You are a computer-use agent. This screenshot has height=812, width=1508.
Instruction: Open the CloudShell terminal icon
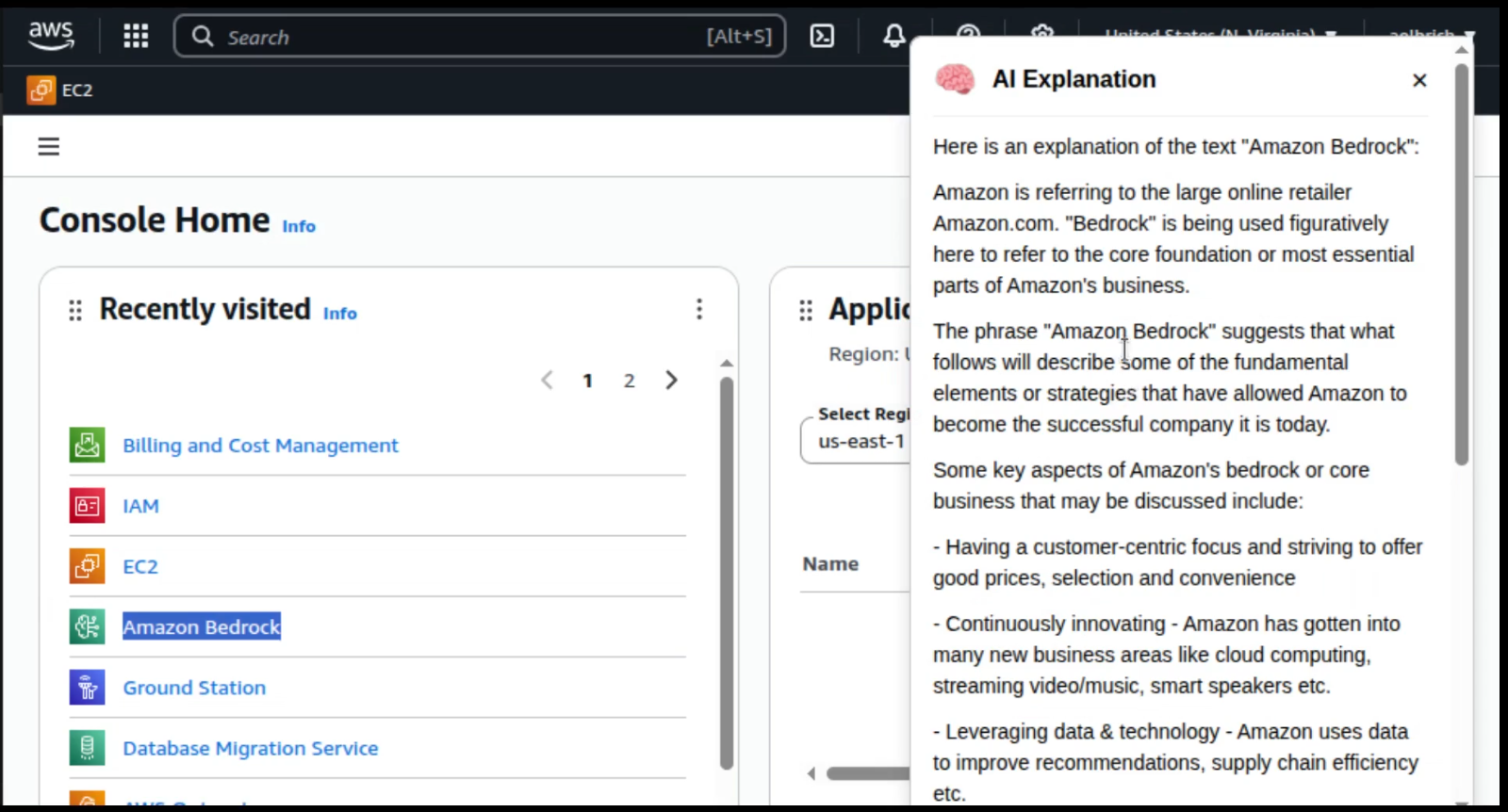coord(822,36)
